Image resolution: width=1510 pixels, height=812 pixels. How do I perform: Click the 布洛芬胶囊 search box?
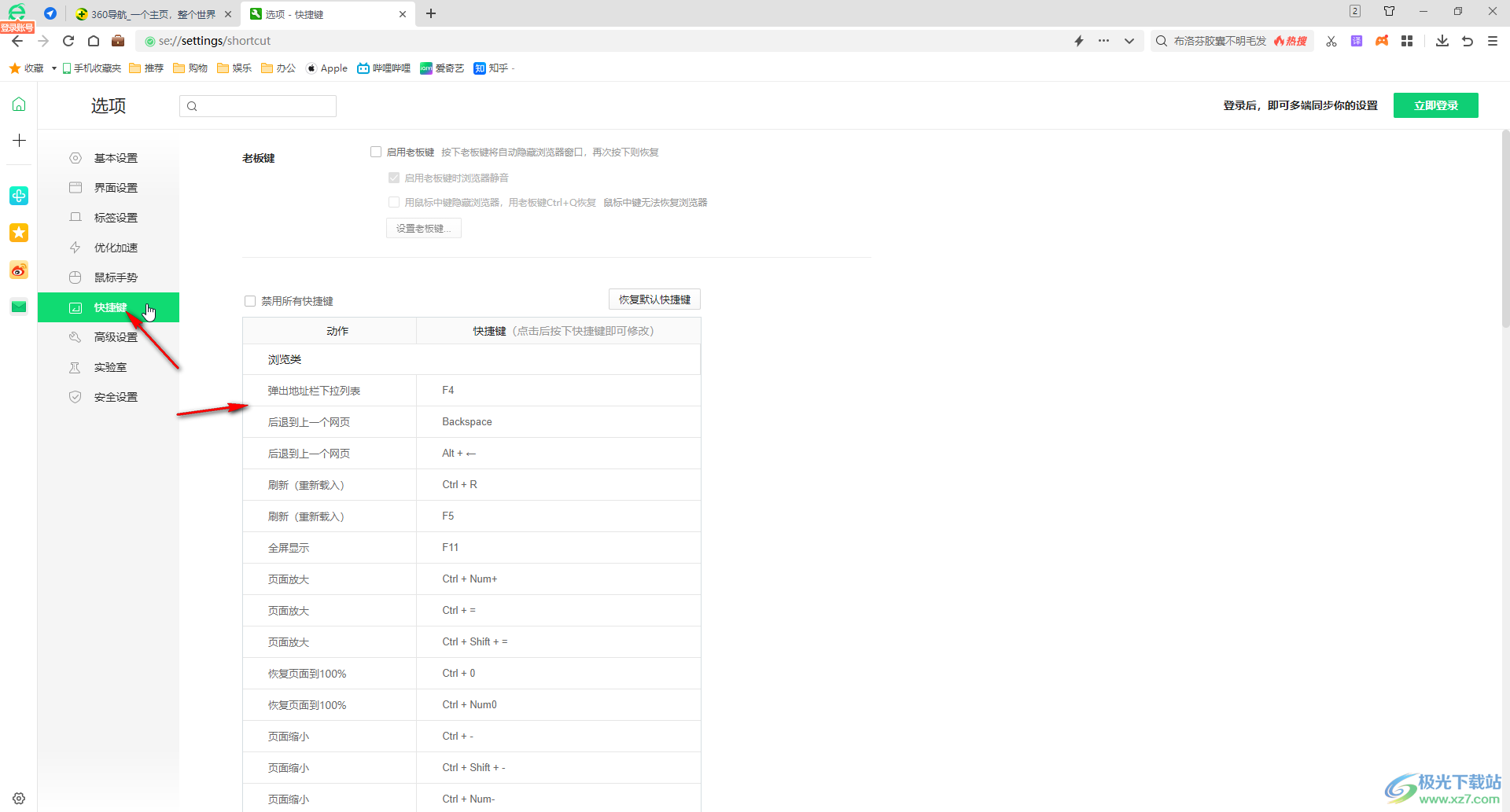1232,41
